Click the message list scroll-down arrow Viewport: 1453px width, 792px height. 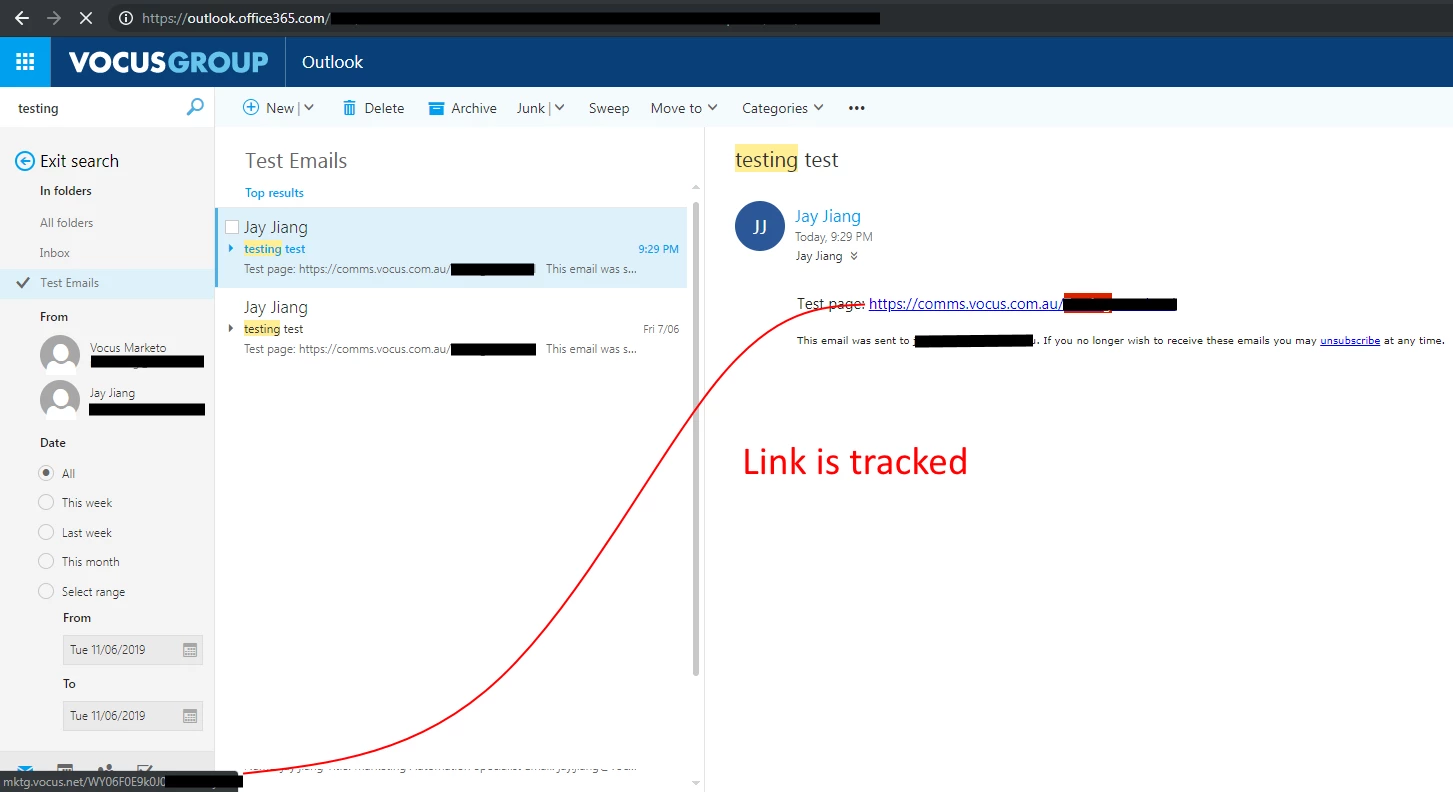(696, 783)
